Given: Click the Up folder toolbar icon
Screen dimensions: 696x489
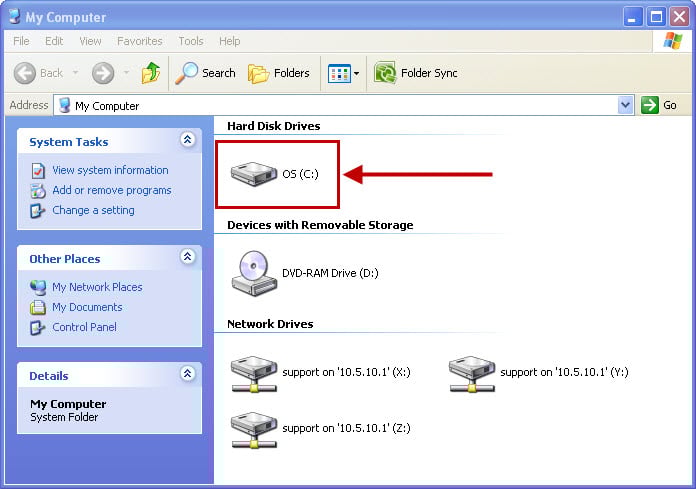Looking at the screenshot, I should pyautogui.click(x=151, y=73).
